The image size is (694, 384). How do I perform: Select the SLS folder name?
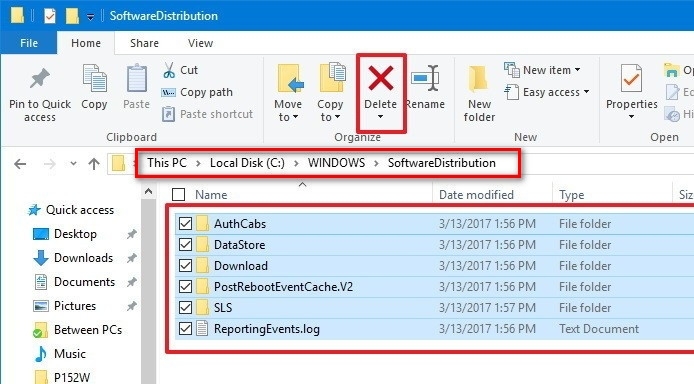[223, 307]
